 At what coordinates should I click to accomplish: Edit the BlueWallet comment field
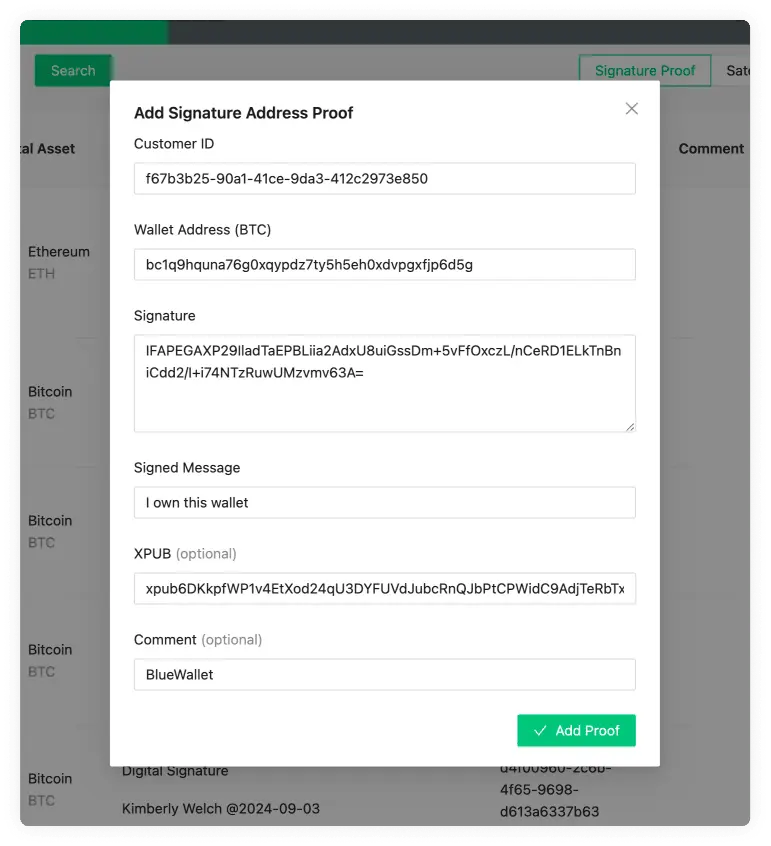[384, 674]
